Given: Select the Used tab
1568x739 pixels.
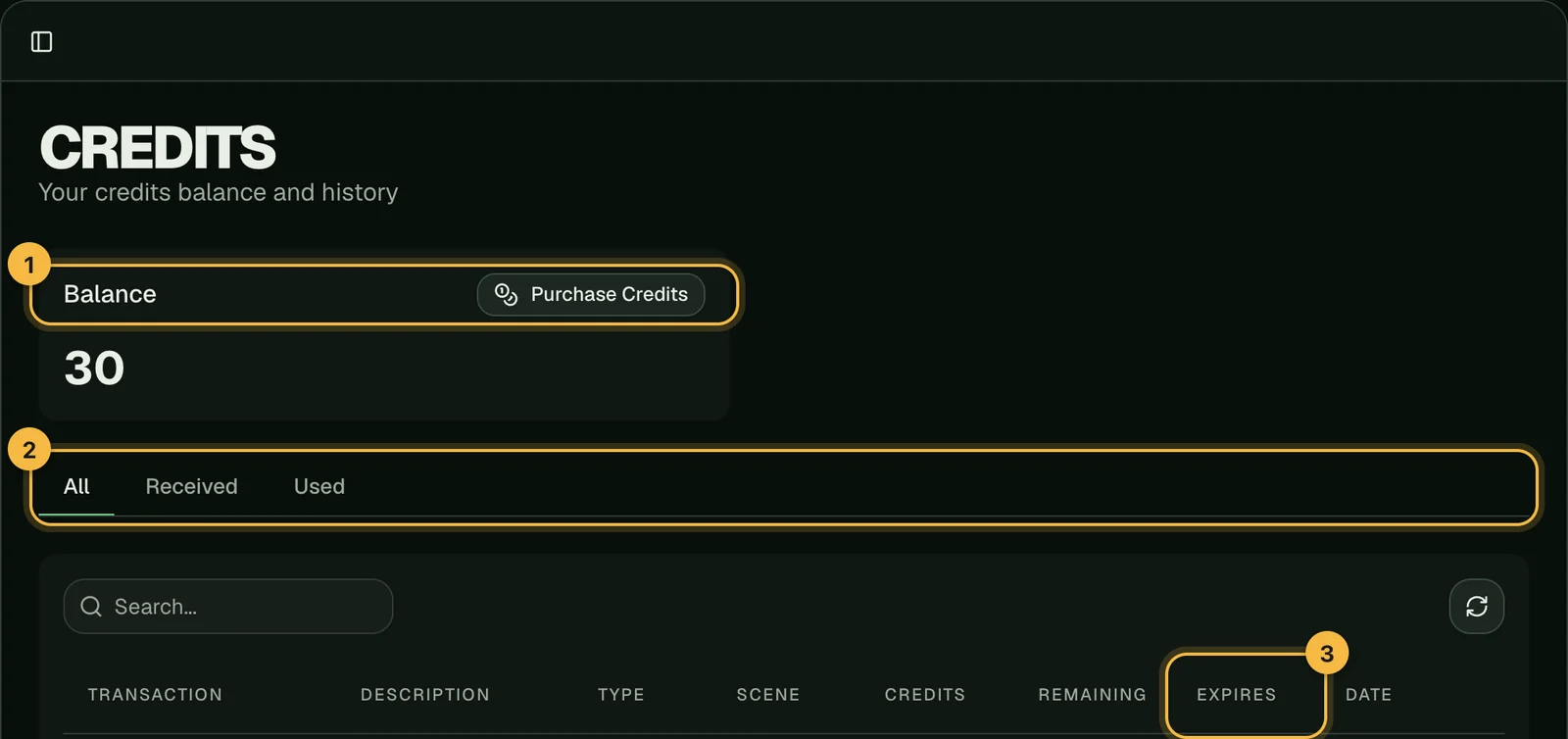Looking at the screenshot, I should pyautogui.click(x=319, y=486).
